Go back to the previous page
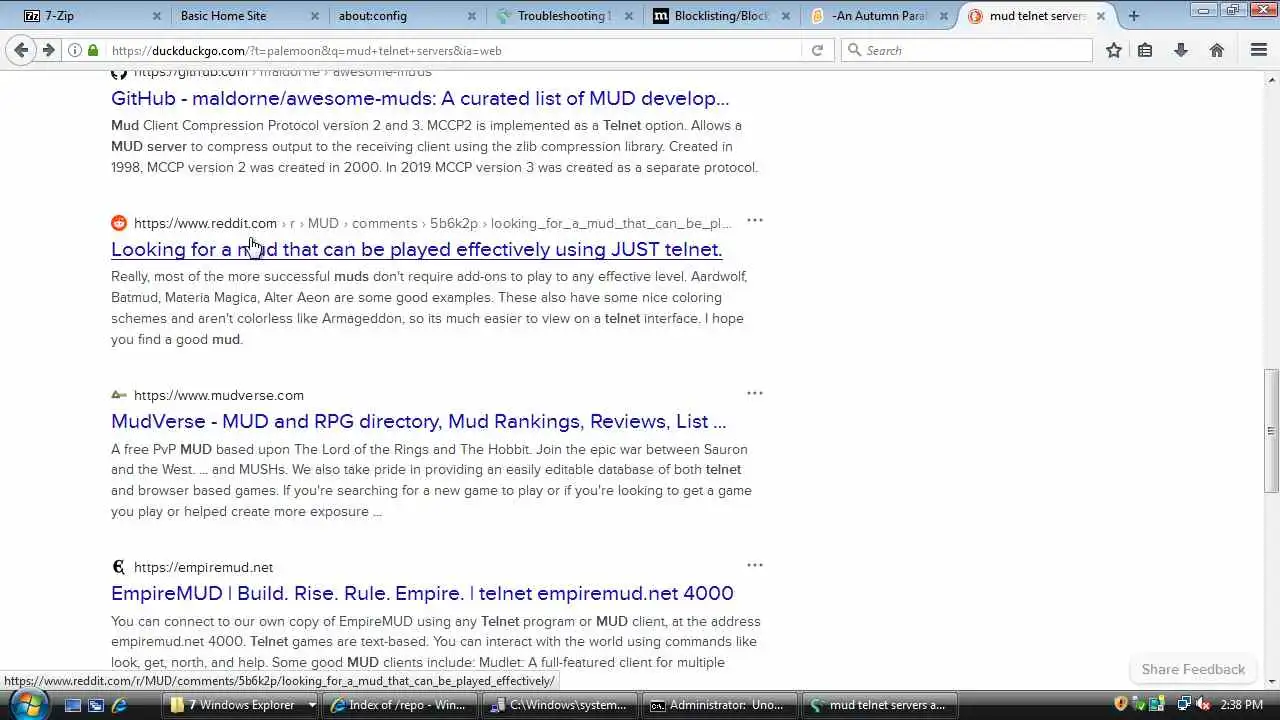 pos(21,50)
